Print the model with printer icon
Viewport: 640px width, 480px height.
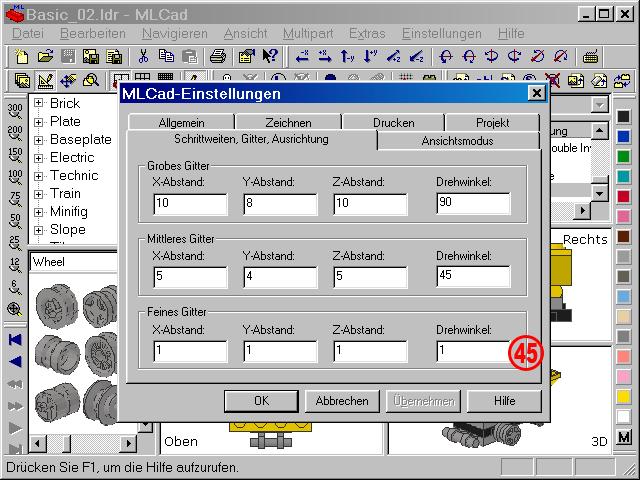pos(218,56)
